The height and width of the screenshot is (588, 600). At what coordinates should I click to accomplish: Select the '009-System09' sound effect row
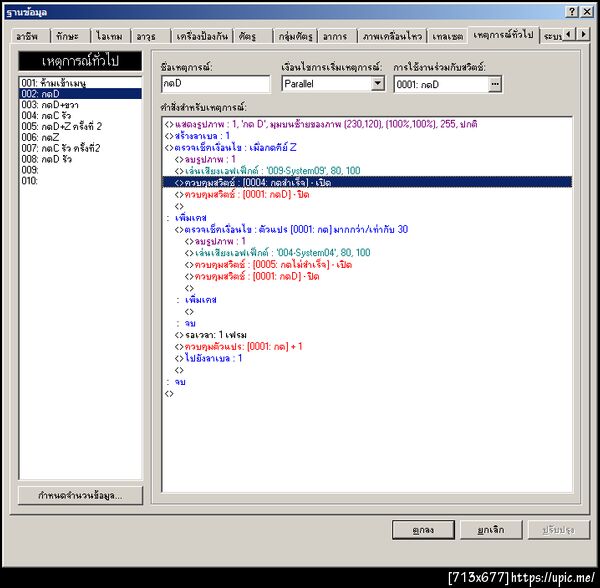[367, 171]
